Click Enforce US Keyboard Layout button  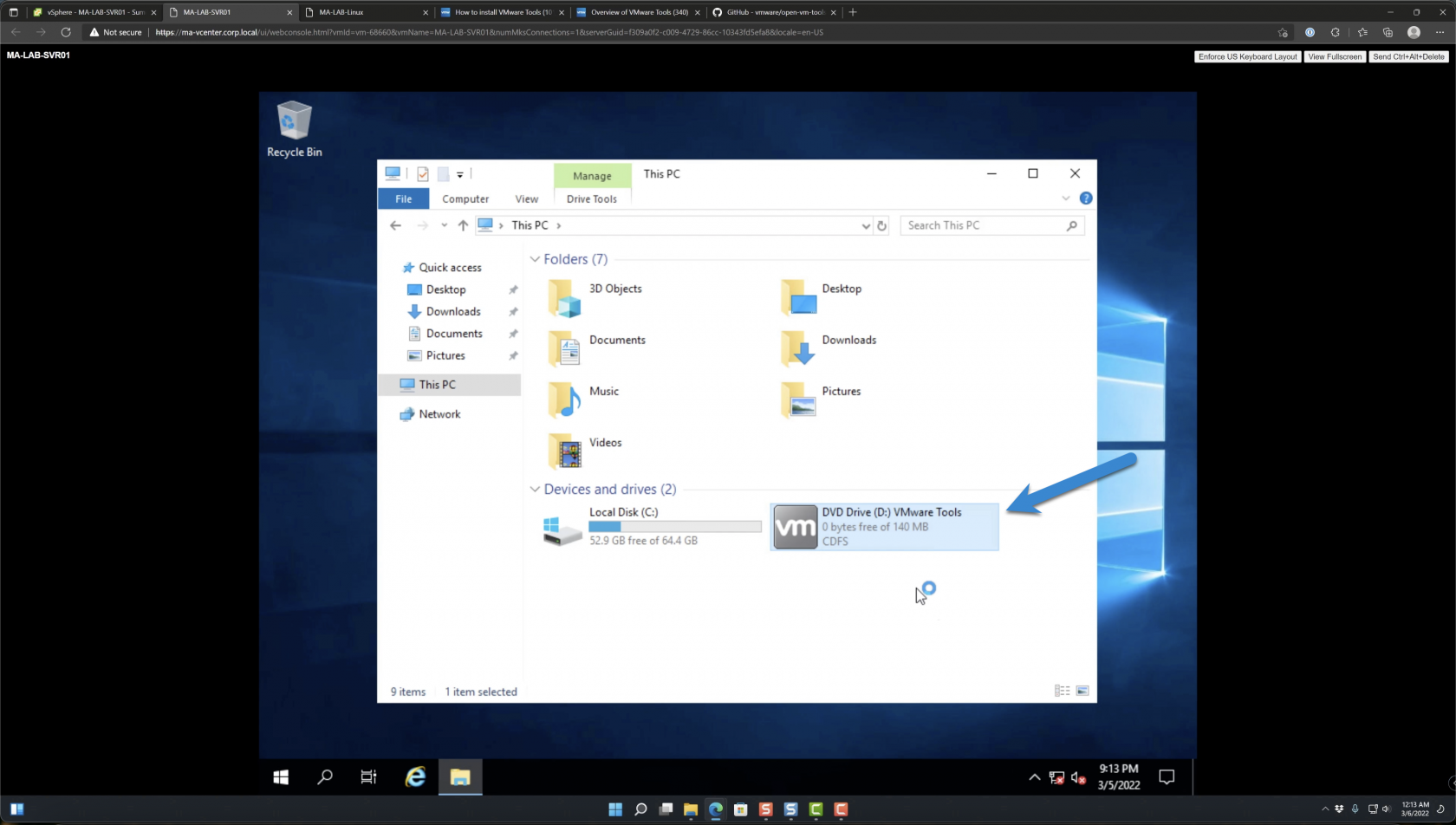point(1248,56)
